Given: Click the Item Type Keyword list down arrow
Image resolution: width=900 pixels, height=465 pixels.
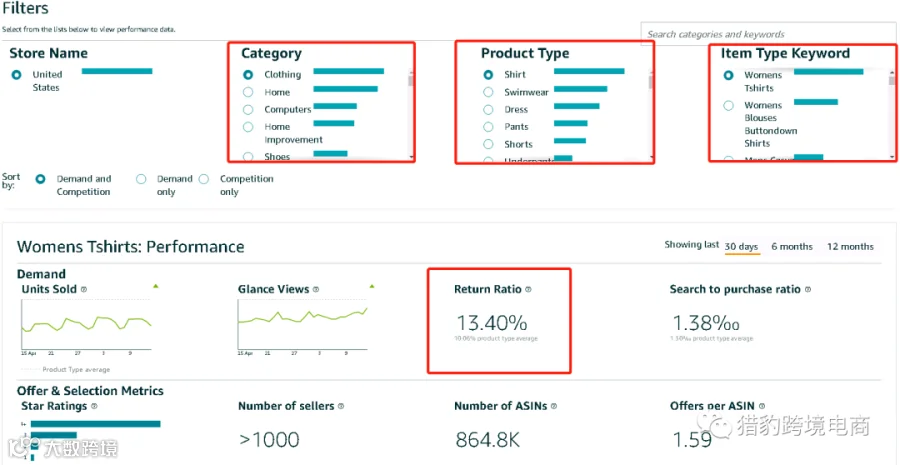Looking at the screenshot, I should point(891,157).
